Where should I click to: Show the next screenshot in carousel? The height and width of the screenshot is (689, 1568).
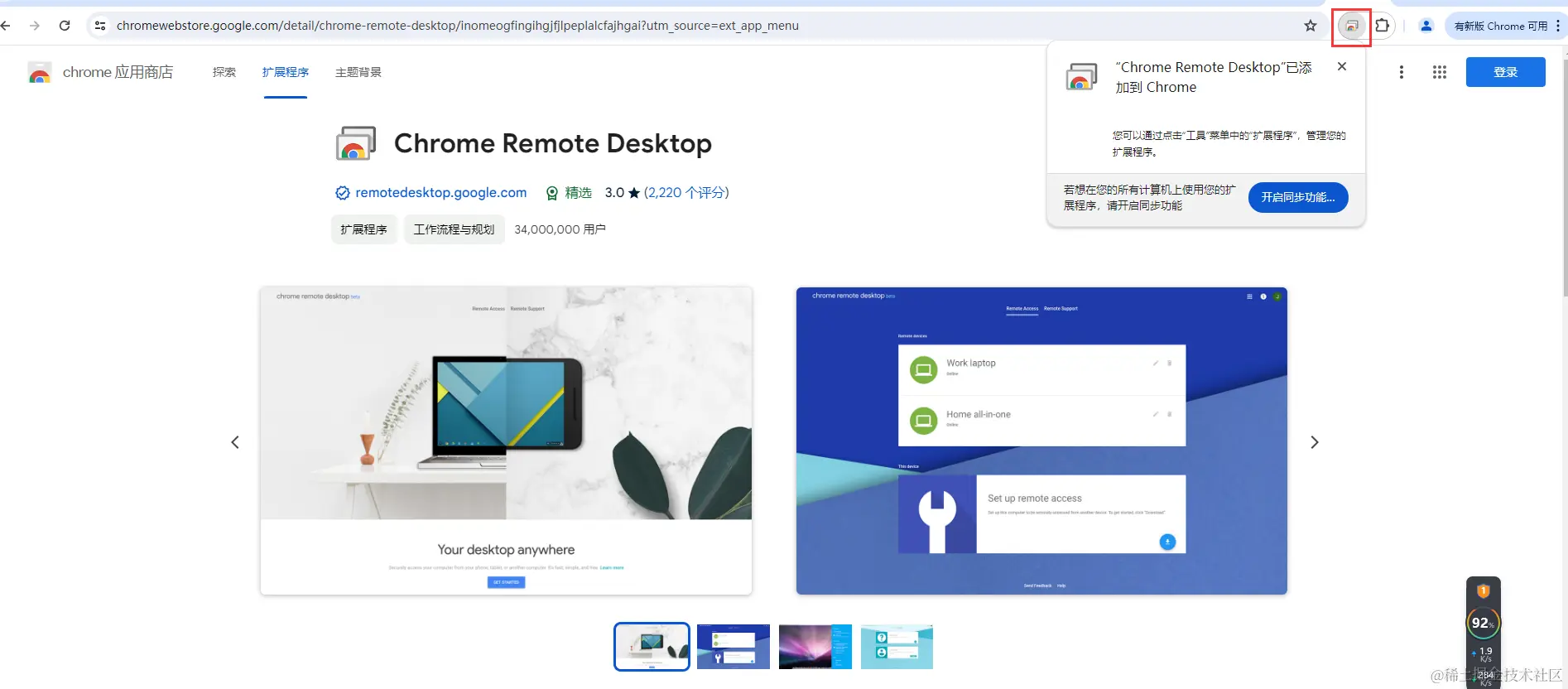(x=1314, y=442)
